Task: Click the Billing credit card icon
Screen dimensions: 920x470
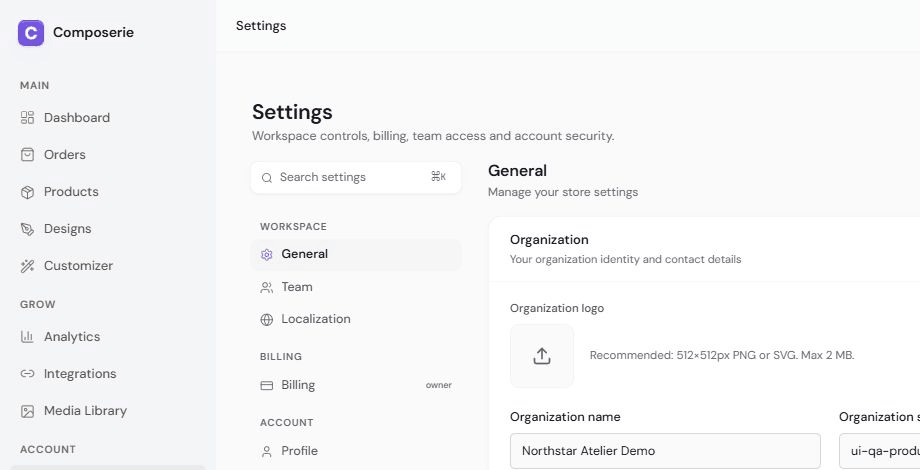Action: point(266,386)
